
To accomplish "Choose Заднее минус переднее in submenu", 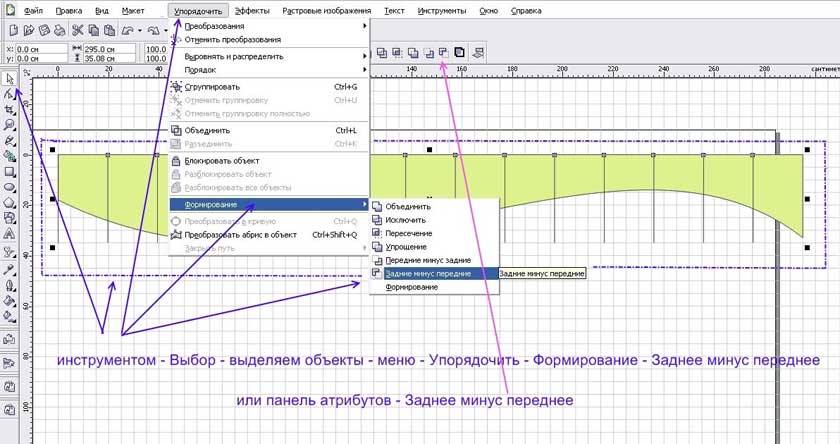I will [x=428, y=273].
